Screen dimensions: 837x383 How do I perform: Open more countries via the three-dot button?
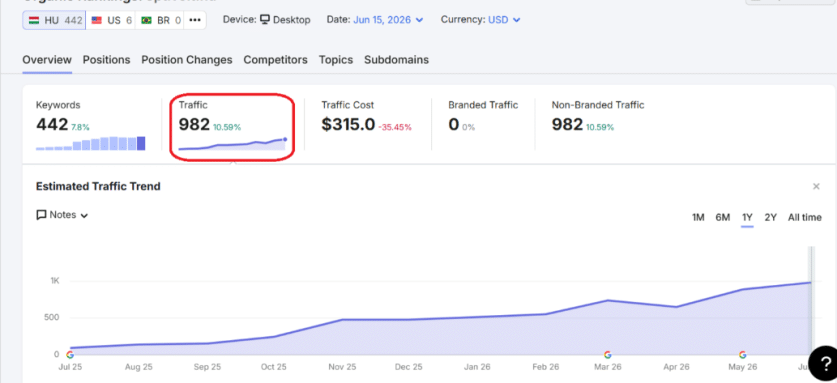tap(195, 20)
